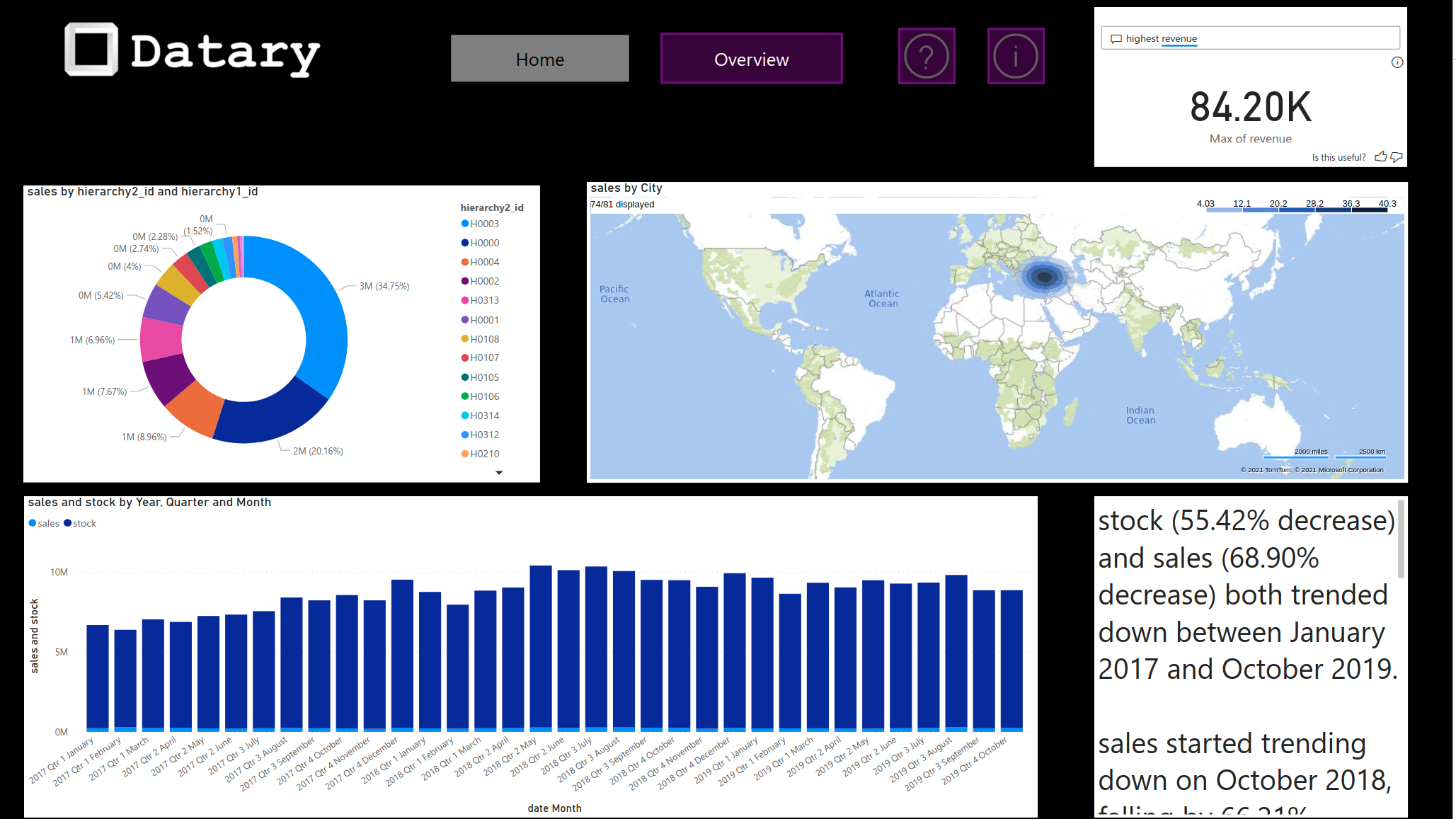Click the thumbs down feedback icon
Image resolution: width=1456 pixels, height=819 pixels.
(1397, 156)
